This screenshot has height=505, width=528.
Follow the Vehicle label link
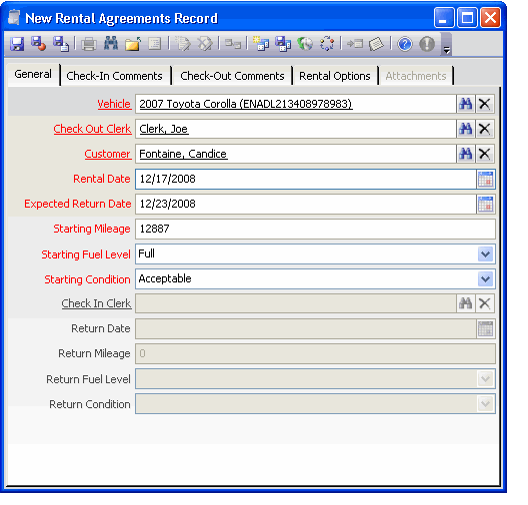point(114,104)
